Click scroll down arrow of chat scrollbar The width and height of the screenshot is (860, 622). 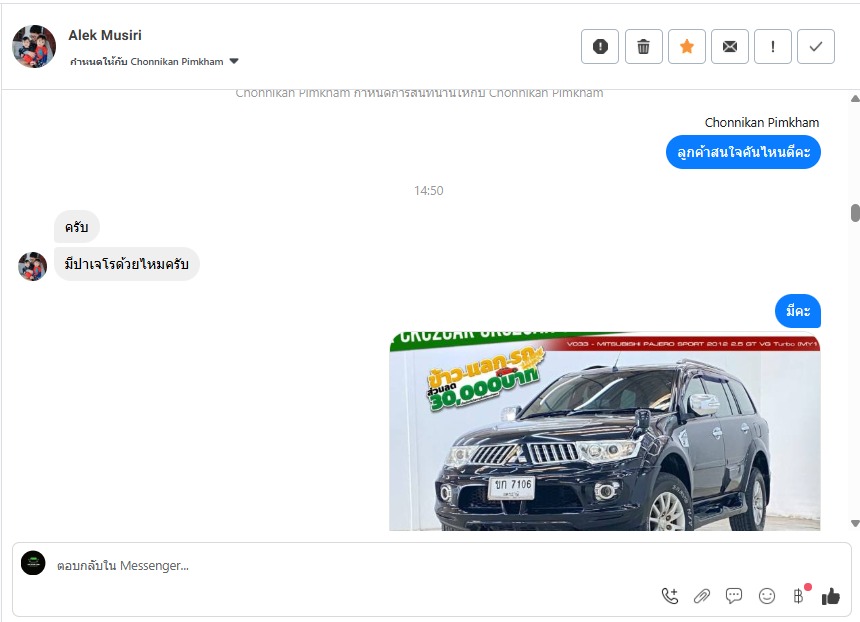[x=855, y=523]
